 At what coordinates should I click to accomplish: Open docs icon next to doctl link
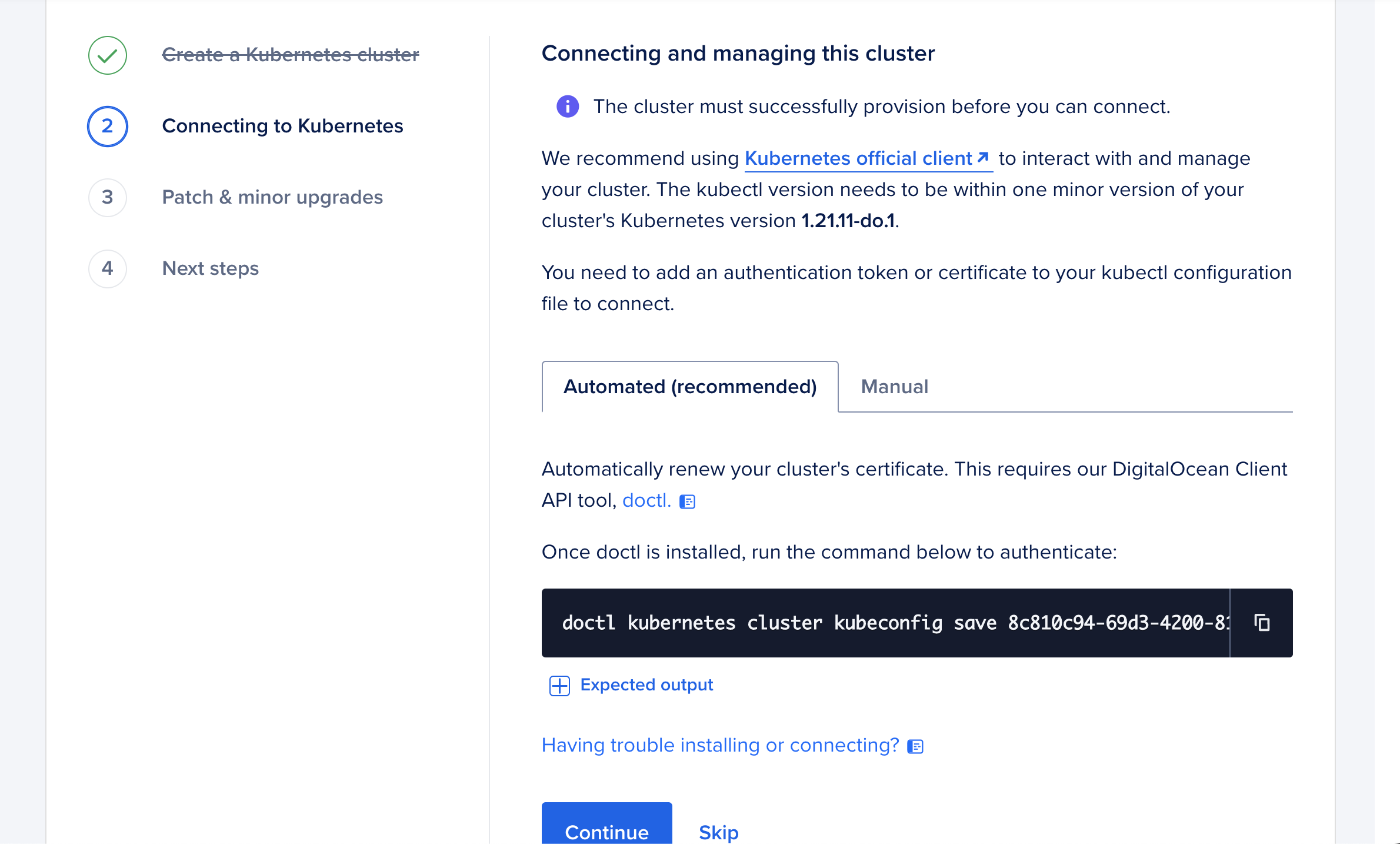(x=687, y=501)
